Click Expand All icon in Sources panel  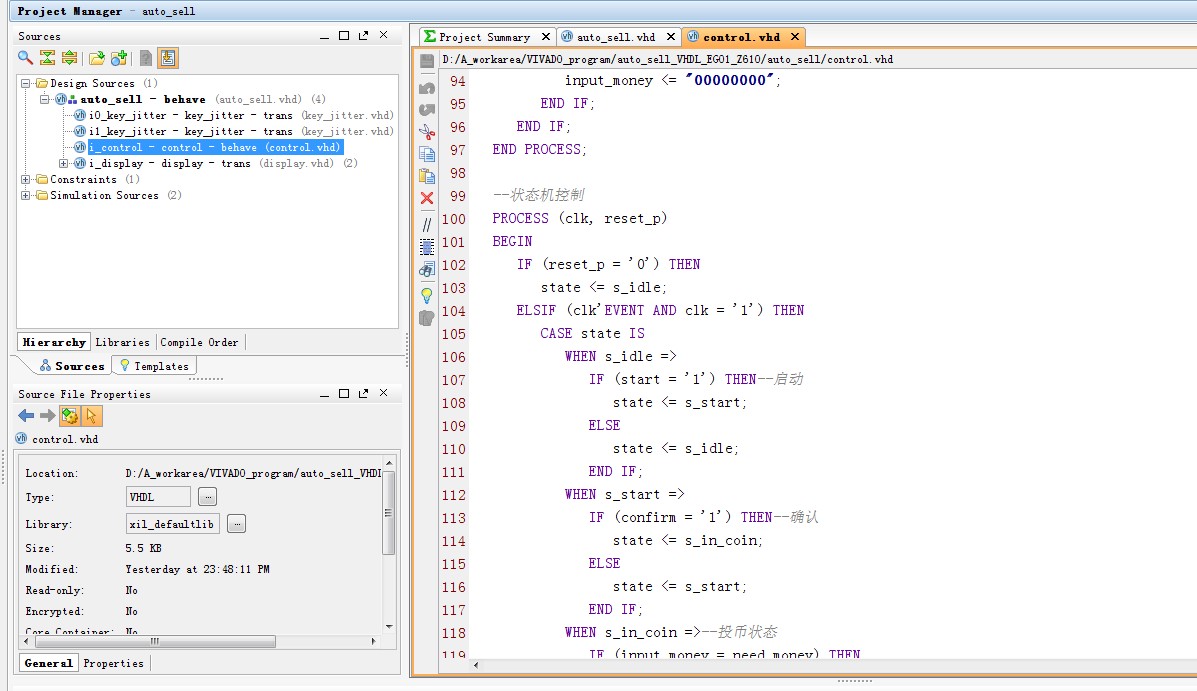tap(69, 58)
